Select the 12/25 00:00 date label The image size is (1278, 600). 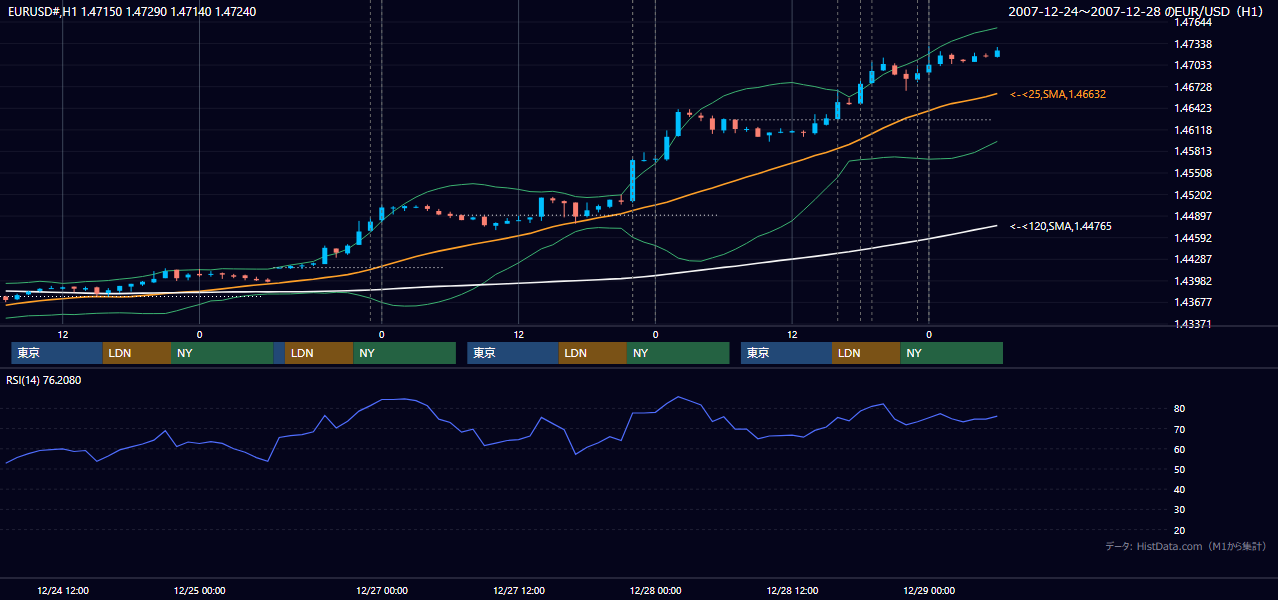click(x=199, y=590)
